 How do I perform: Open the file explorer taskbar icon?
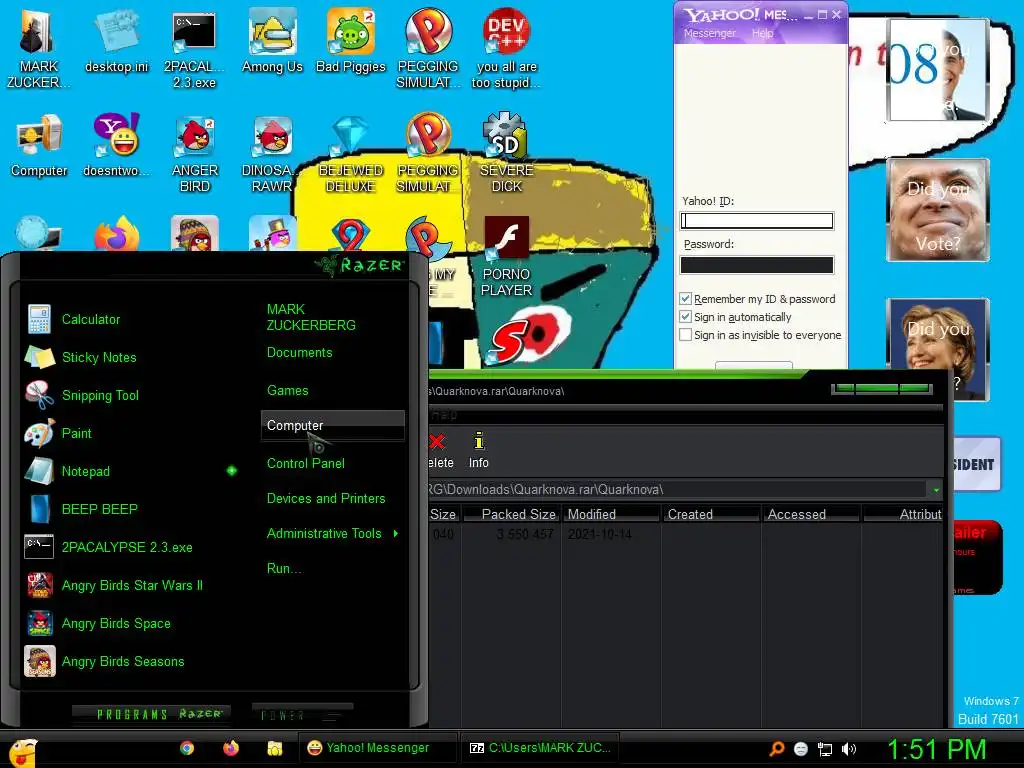(x=274, y=748)
